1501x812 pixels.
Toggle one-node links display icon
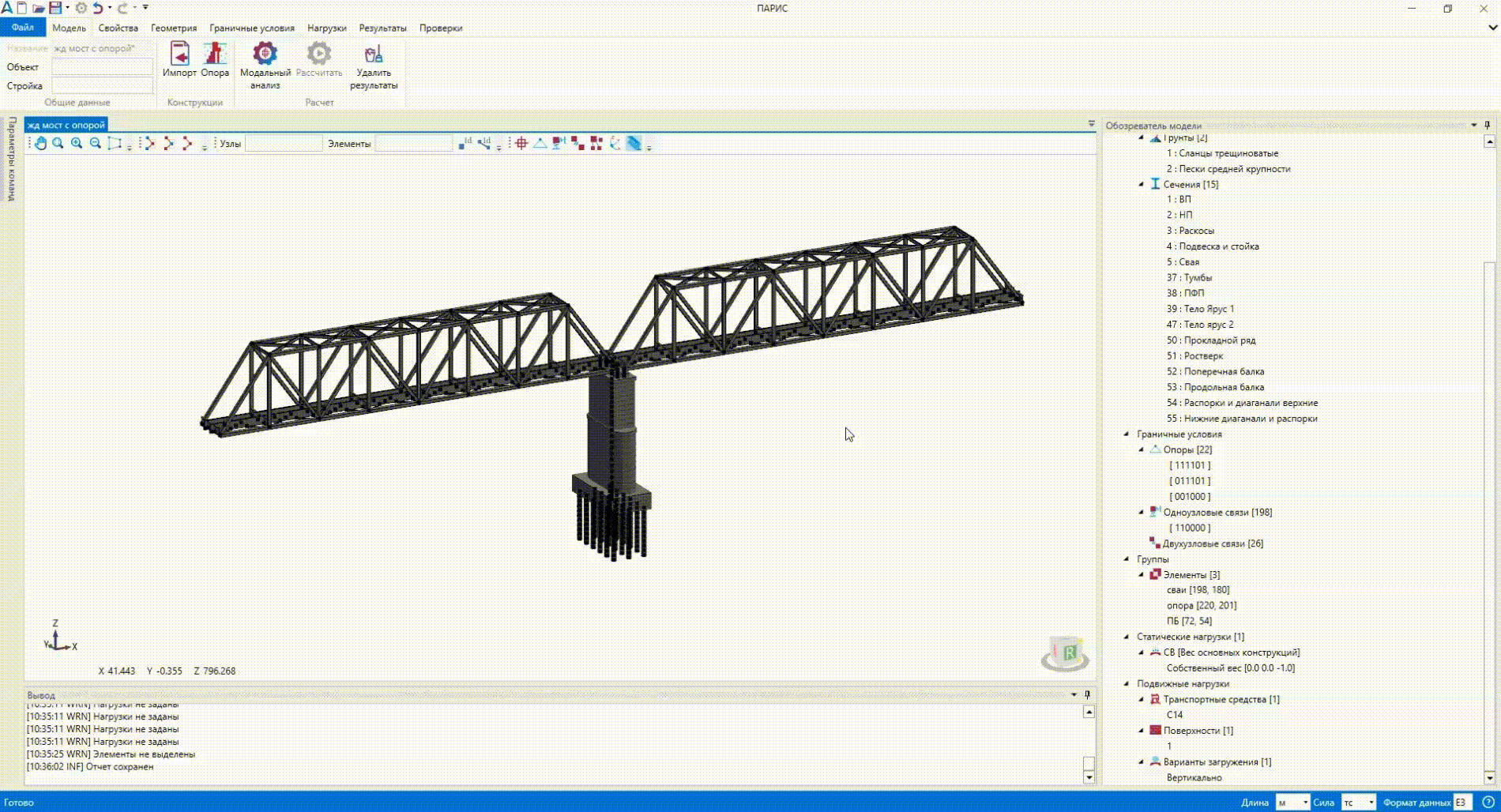(x=559, y=143)
